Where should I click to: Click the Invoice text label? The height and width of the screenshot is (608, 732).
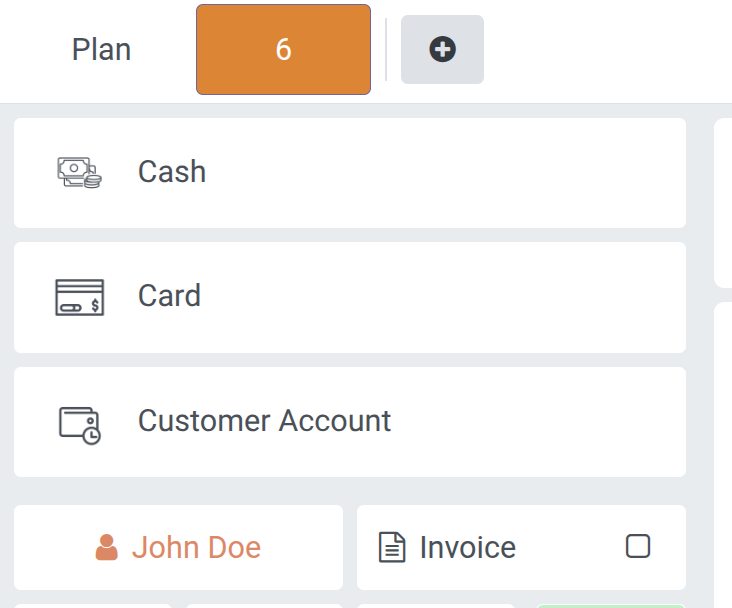pyautogui.click(x=467, y=548)
